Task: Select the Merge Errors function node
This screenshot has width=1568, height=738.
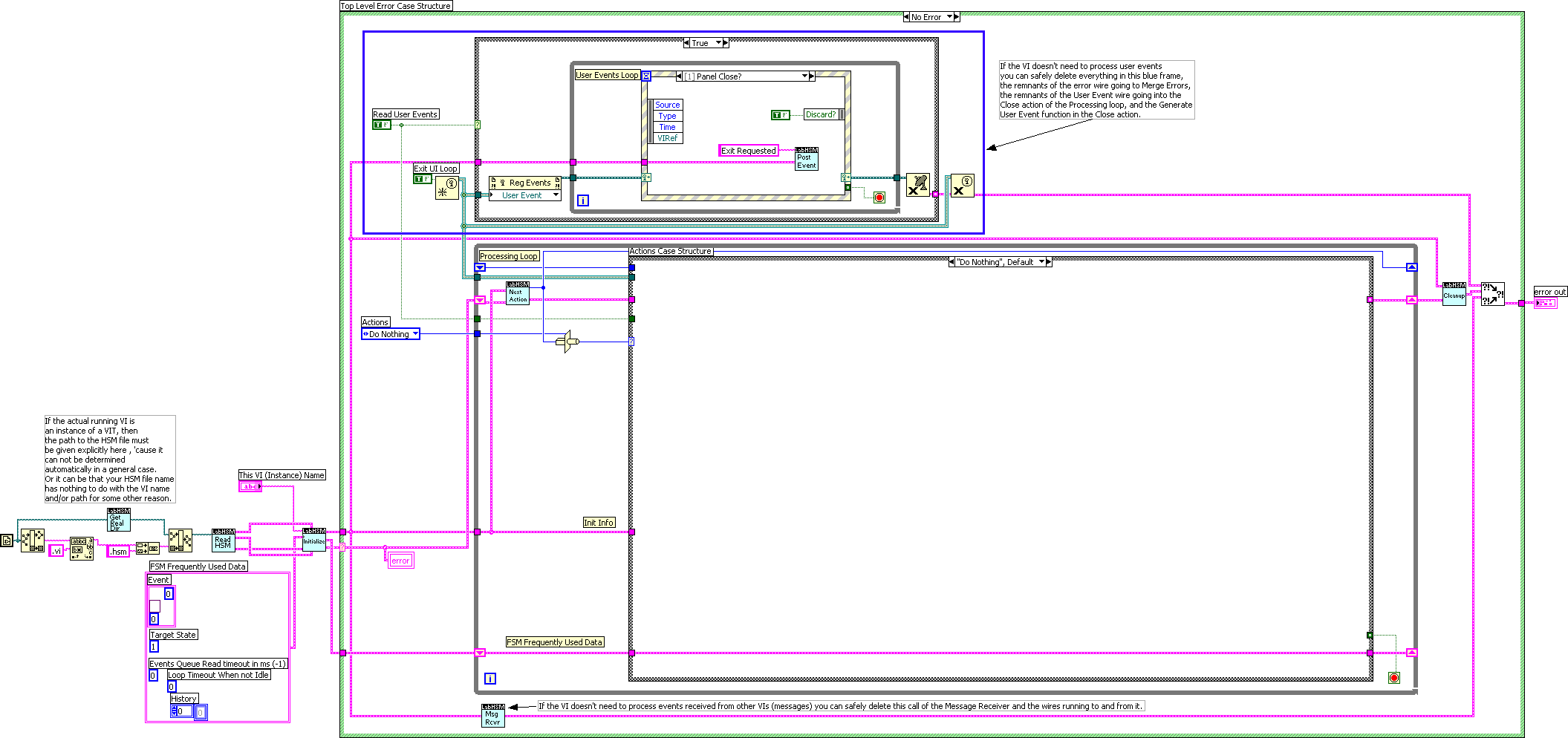Action: pyautogui.click(x=1491, y=294)
